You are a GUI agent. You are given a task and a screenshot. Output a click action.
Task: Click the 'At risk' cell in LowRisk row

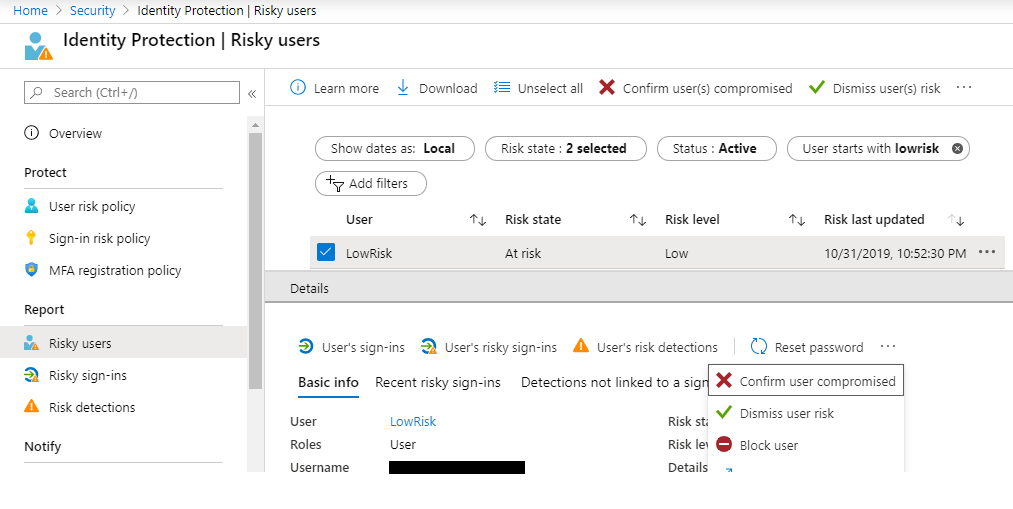(x=523, y=253)
